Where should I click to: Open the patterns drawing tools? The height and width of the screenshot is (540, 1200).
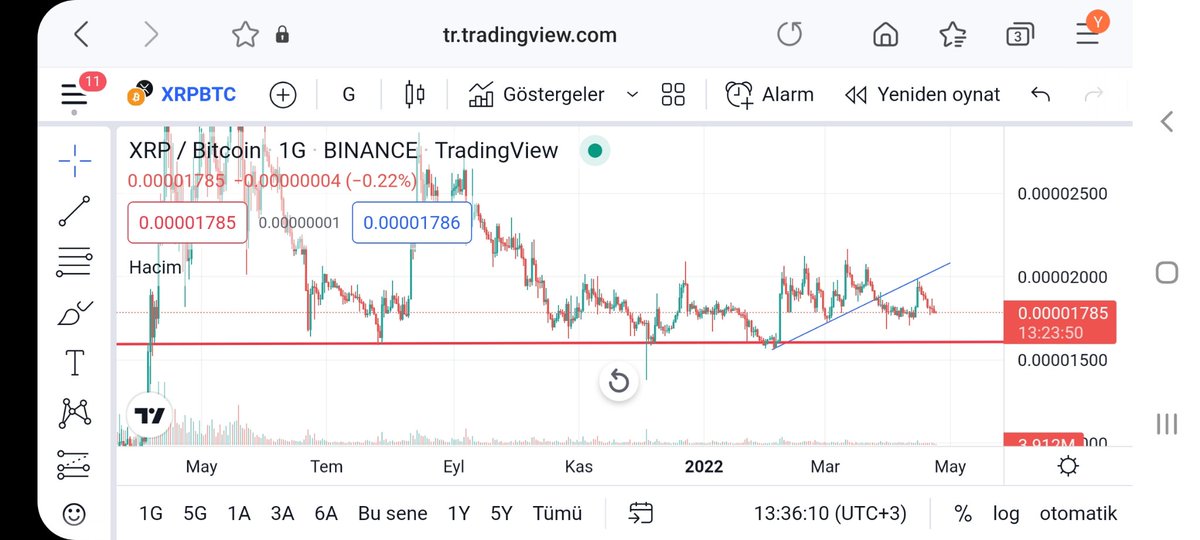pyautogui.click(x=75, y=413)
